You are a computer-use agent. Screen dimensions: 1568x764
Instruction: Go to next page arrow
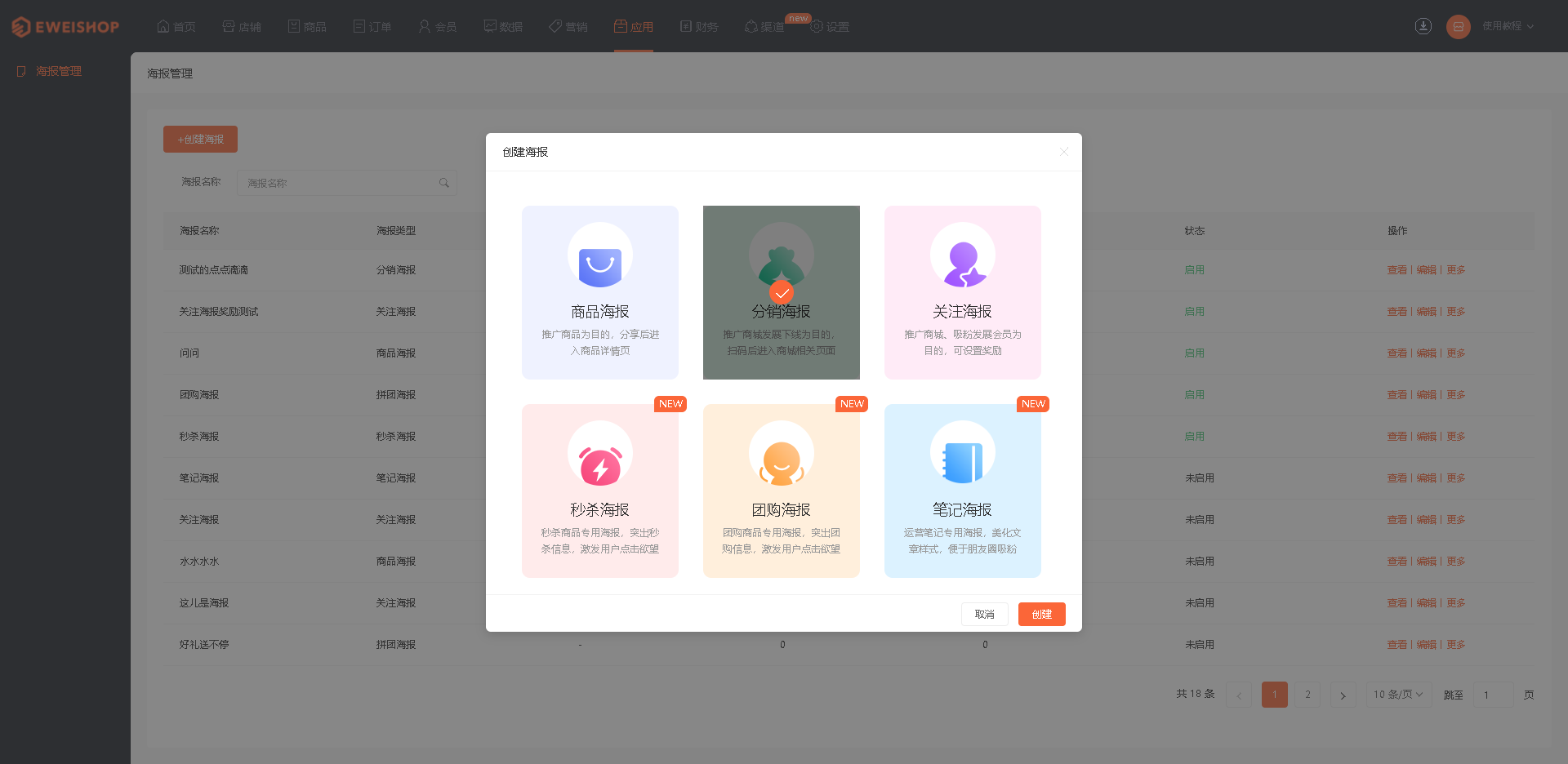(1343, 695)
